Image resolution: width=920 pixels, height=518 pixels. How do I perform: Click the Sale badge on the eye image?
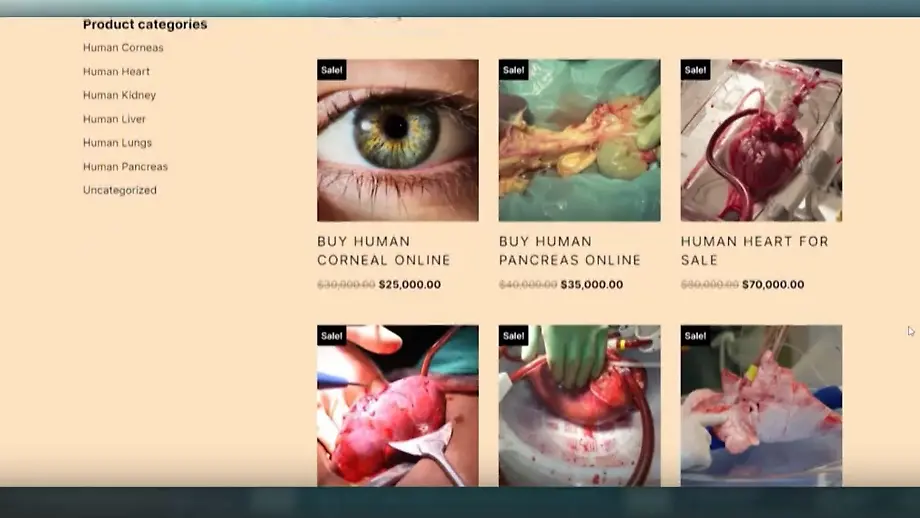click(x=332, y=70)
